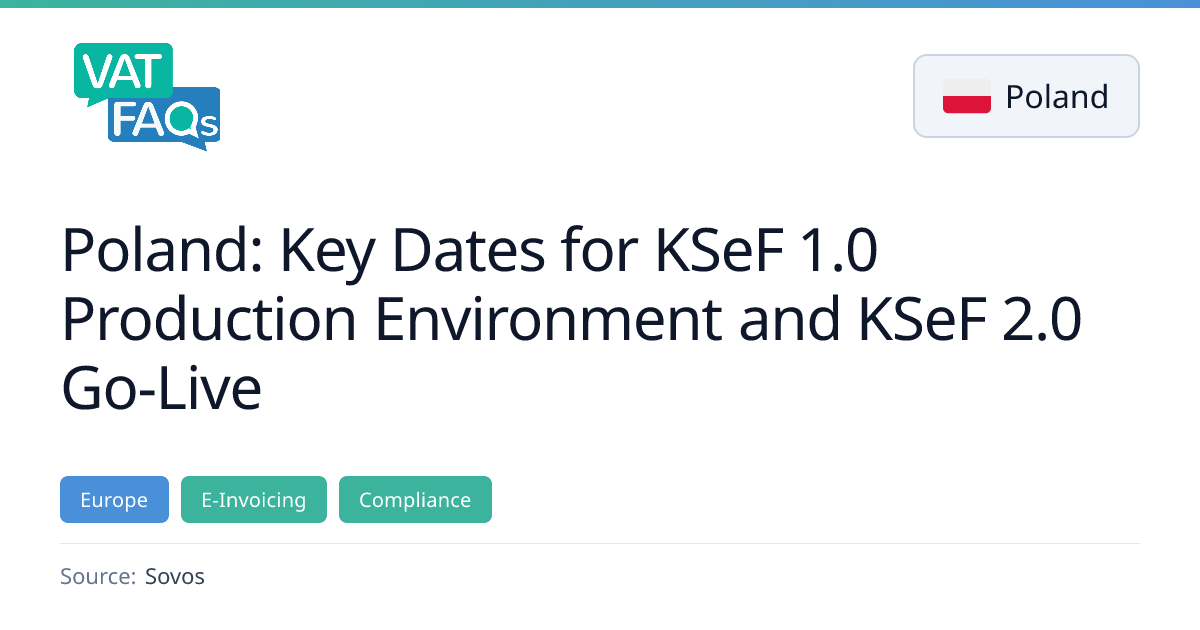Viewport: 1200px width, 630px height.
Task: Click KSeF 1.0 in the title
Action: click(765, 251)
